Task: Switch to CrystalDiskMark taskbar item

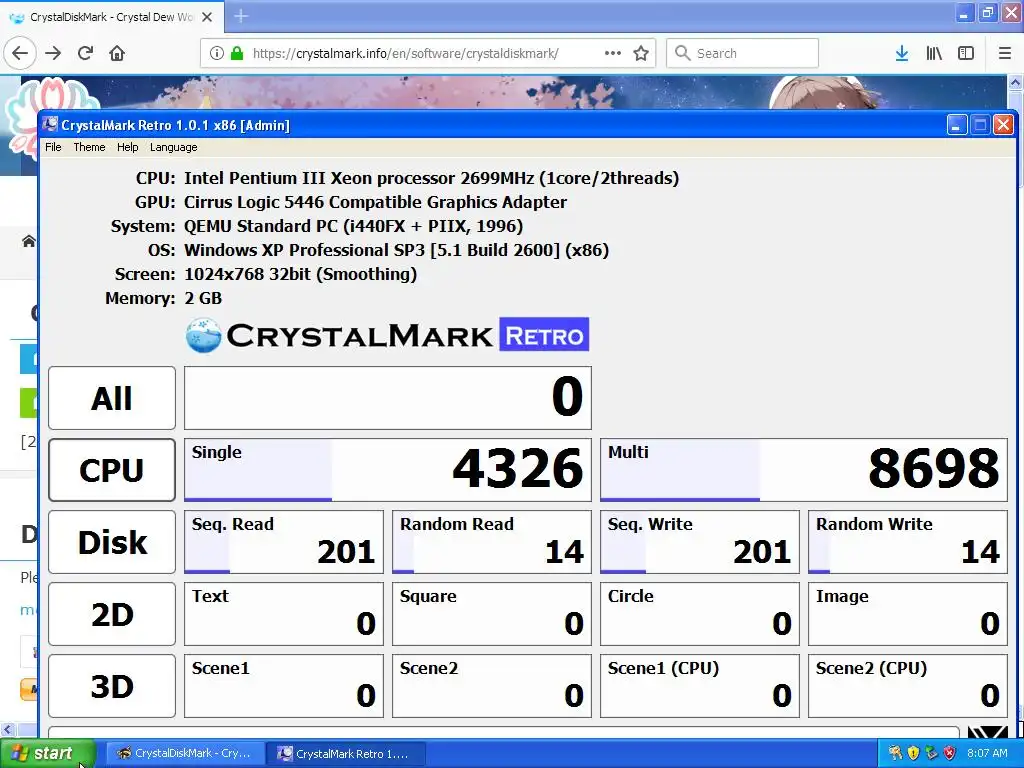Action: [x=185, y=754]
